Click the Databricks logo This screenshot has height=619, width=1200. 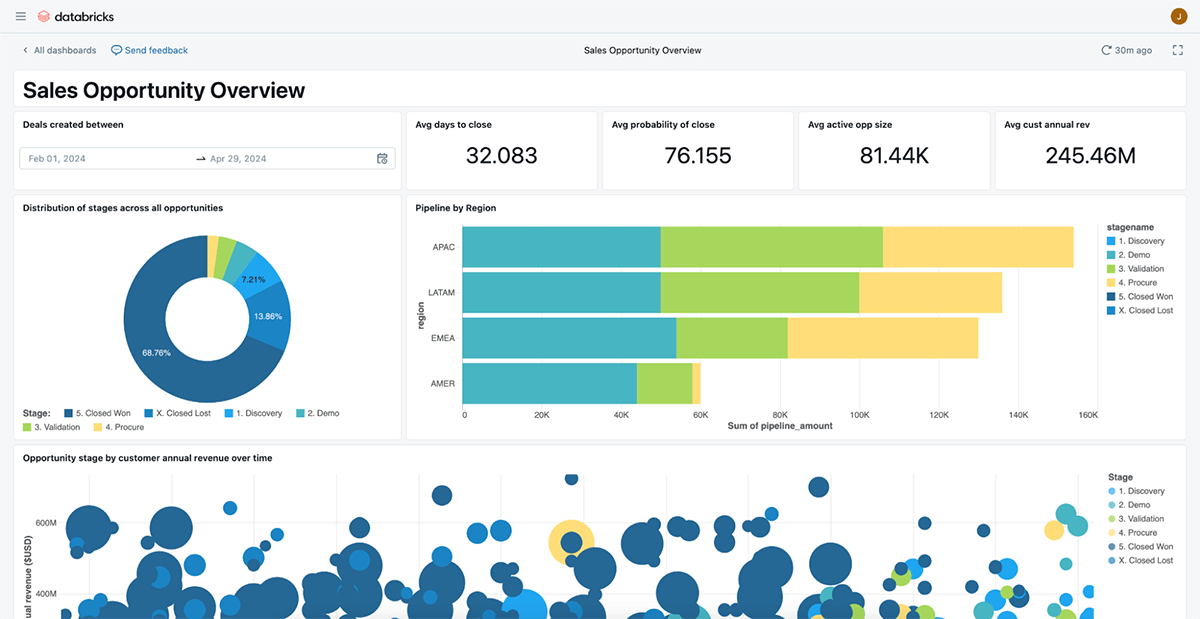[x=44, y=16]
